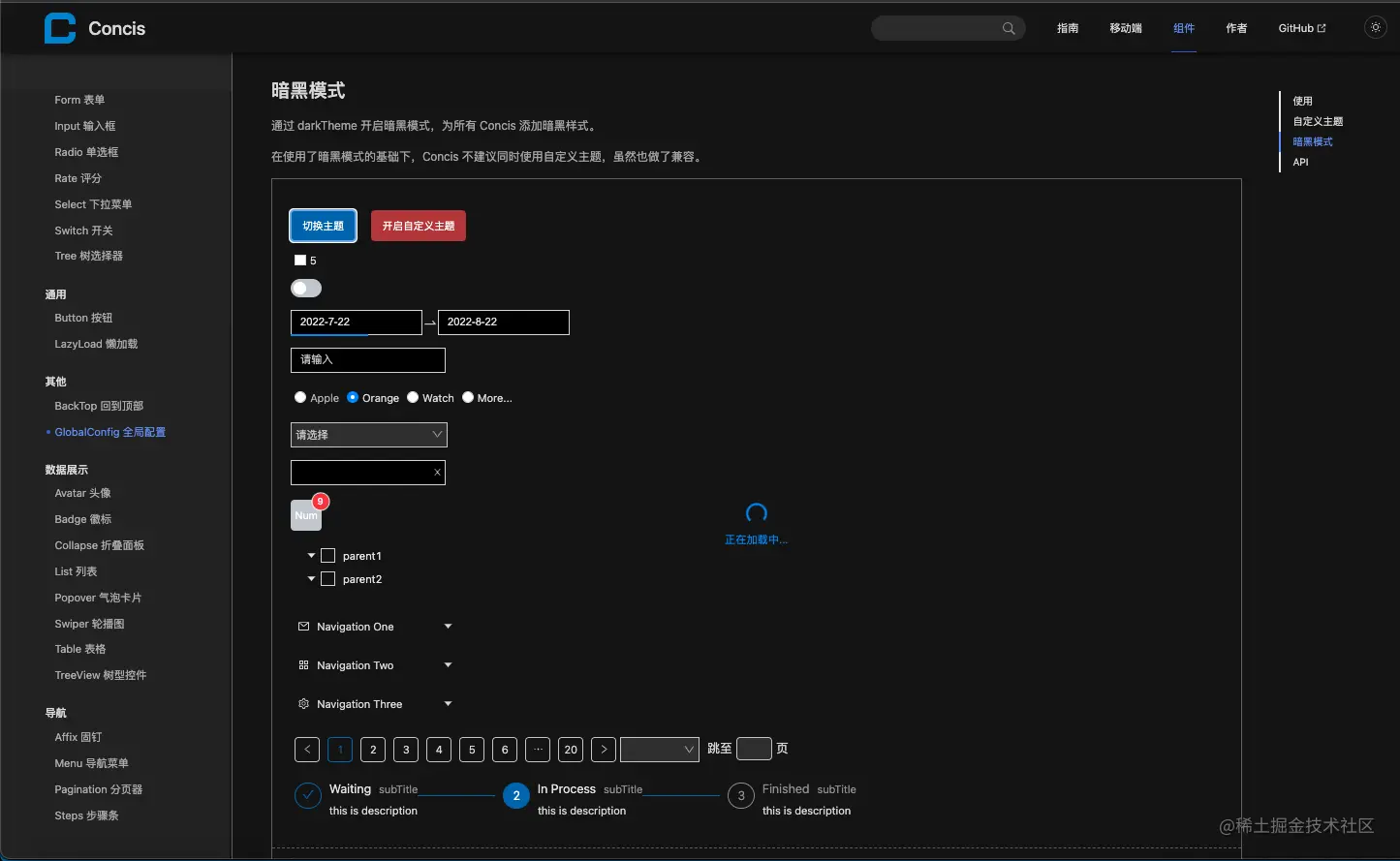This screenshot has height=861, width=1400.
Task: Jump to 自定义主题 anchor
Action: tap(1318, 121)
